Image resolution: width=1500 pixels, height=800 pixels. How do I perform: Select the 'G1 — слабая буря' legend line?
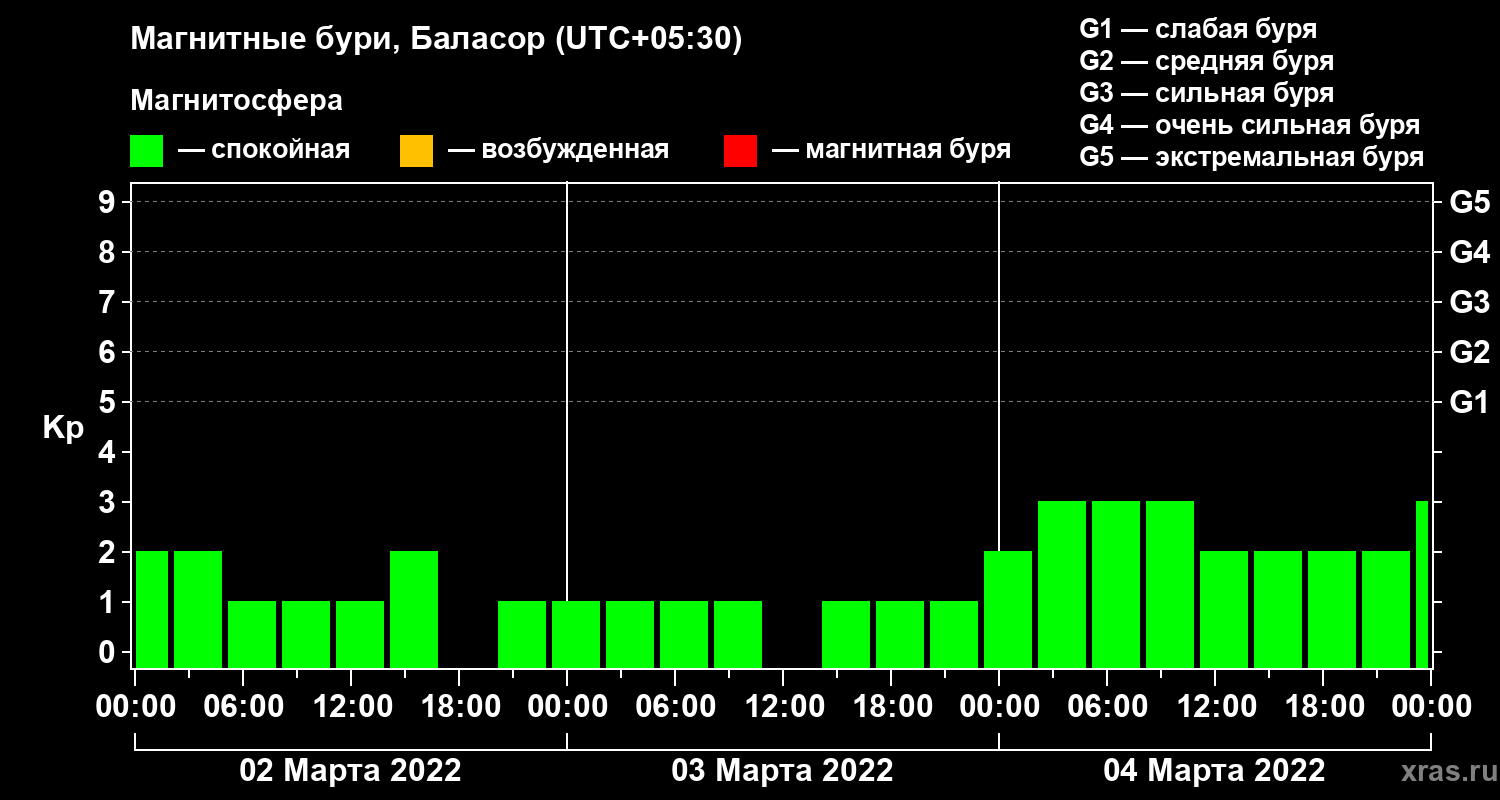1199,28
